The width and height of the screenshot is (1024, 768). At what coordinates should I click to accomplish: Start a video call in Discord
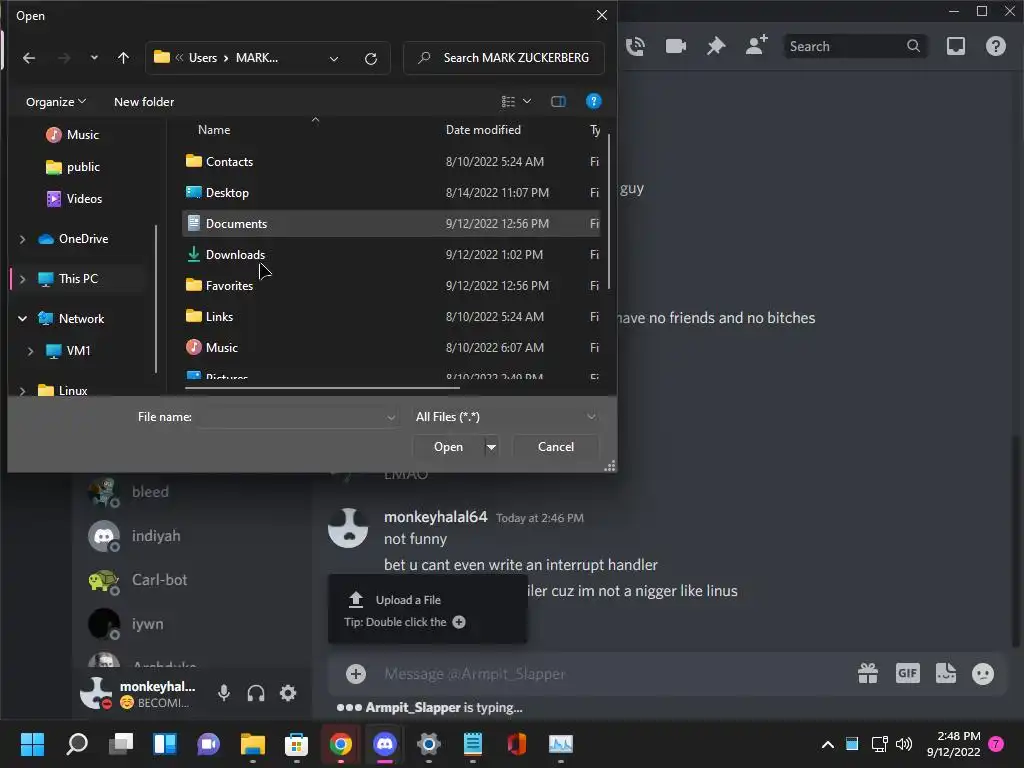pos(676,46)
